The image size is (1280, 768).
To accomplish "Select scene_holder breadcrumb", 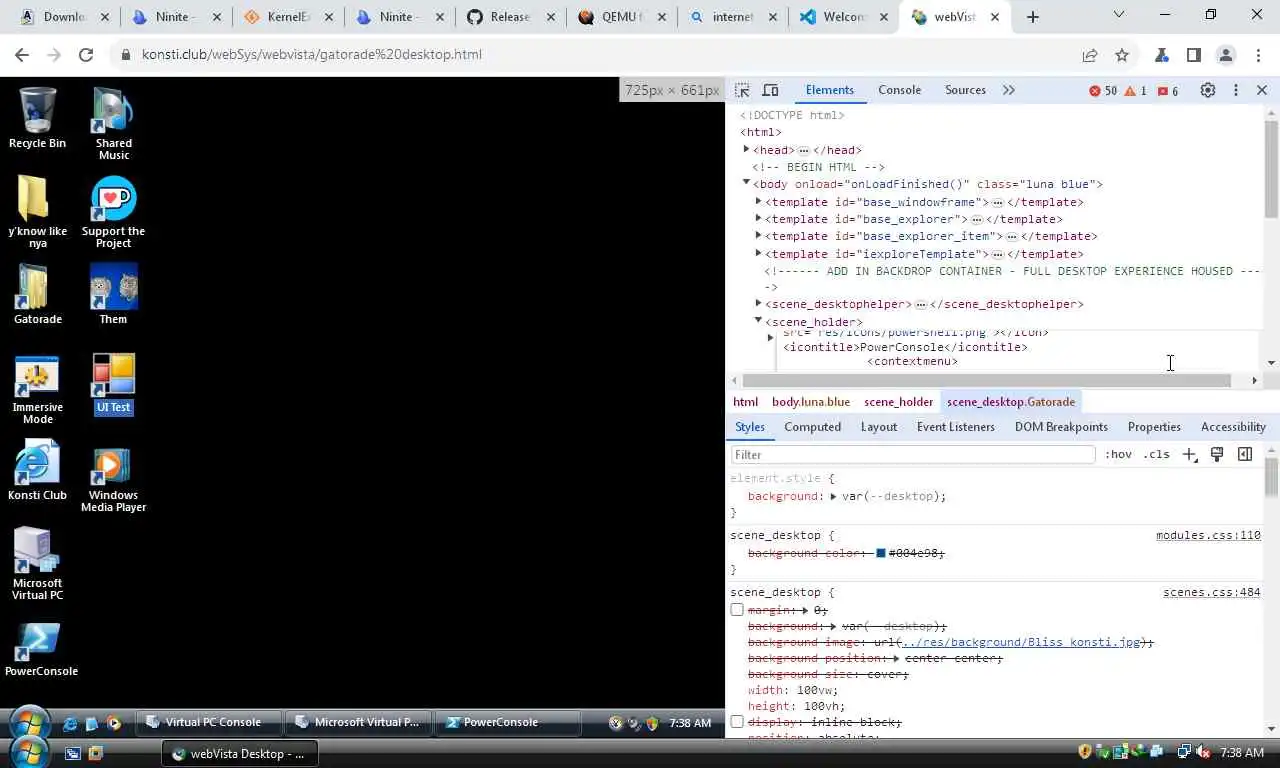I will pos(898,402).
